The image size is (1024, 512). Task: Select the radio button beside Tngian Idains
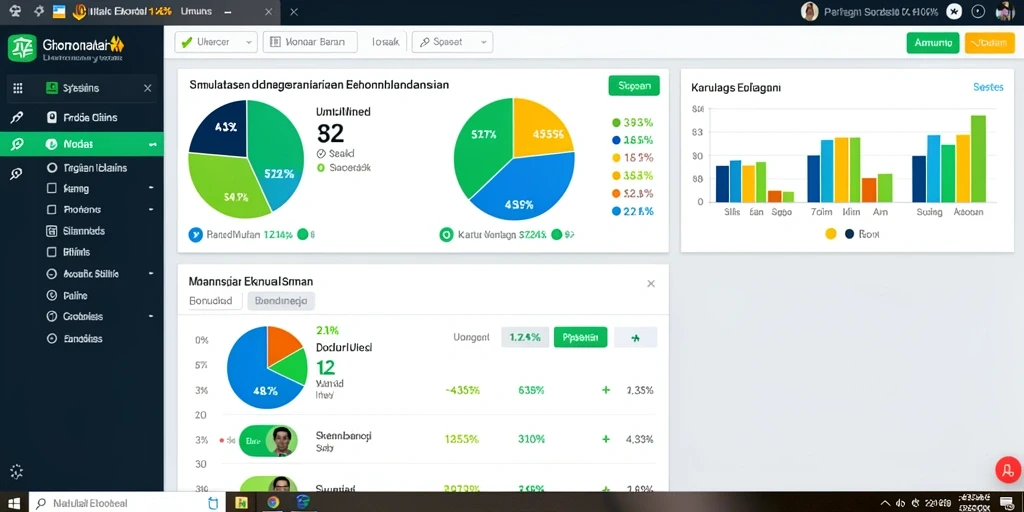pos(52,168)
